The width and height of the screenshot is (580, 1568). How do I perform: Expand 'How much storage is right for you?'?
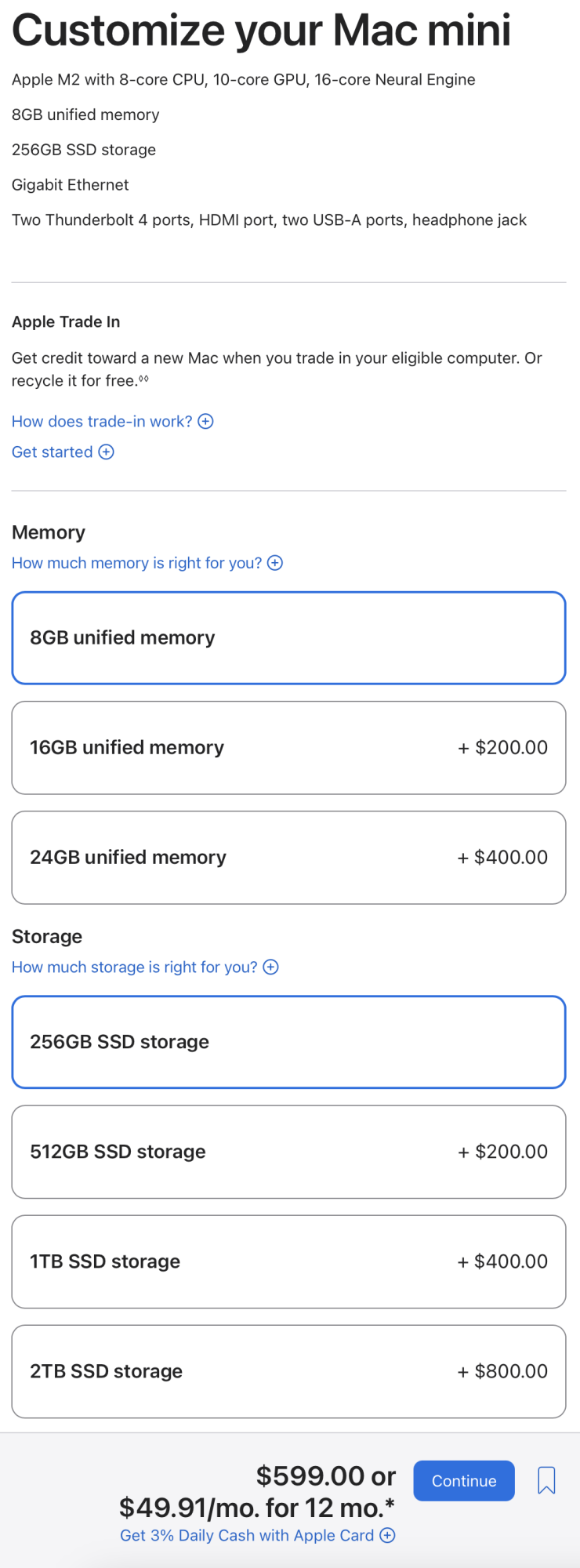tap(134, 967)
